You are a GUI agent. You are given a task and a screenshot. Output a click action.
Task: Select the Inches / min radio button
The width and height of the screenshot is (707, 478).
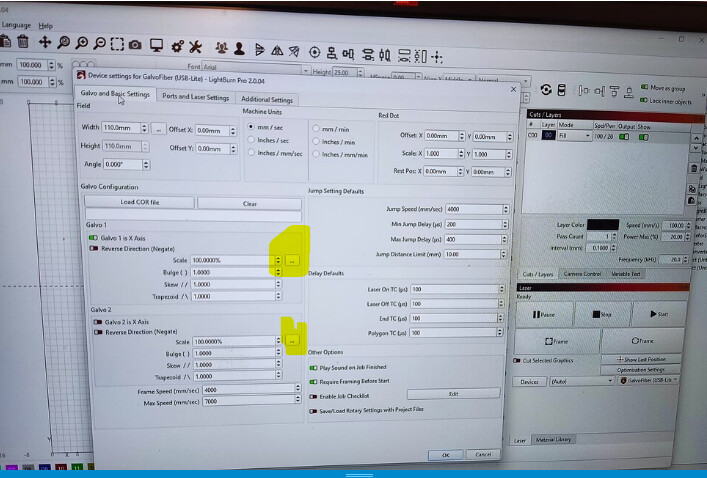tap(316, 142)
